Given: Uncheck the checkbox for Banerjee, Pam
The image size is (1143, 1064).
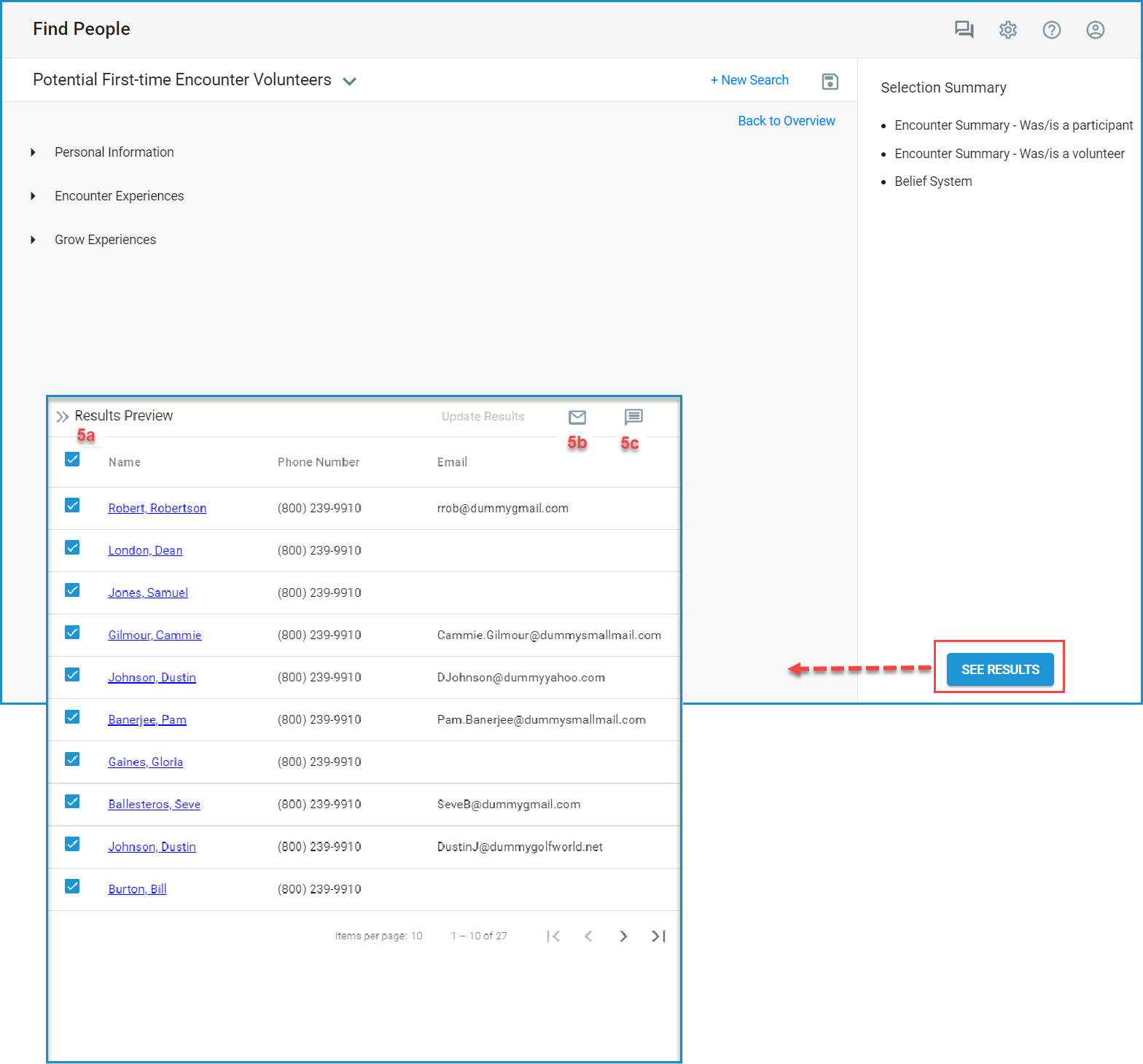Looking at the screenshot, I should coord(72,716).
